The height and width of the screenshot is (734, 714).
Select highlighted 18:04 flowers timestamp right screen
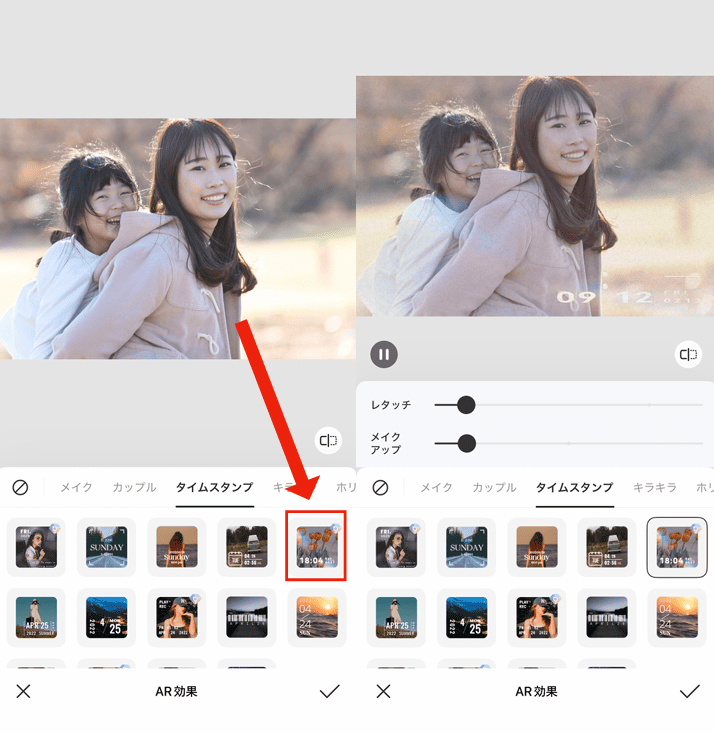677,547
